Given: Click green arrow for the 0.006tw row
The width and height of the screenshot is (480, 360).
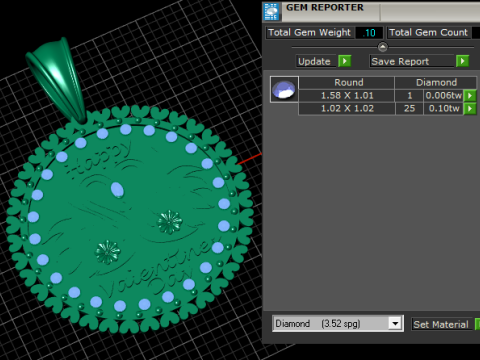Looking at the screenshot, I should coord(470,96).
